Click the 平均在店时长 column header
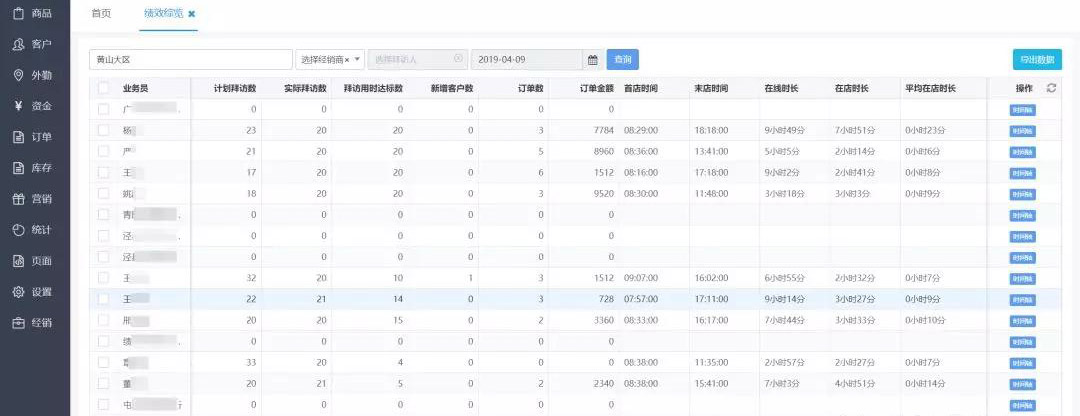This screenshot has width=1080, height=416. coord(931,89)
